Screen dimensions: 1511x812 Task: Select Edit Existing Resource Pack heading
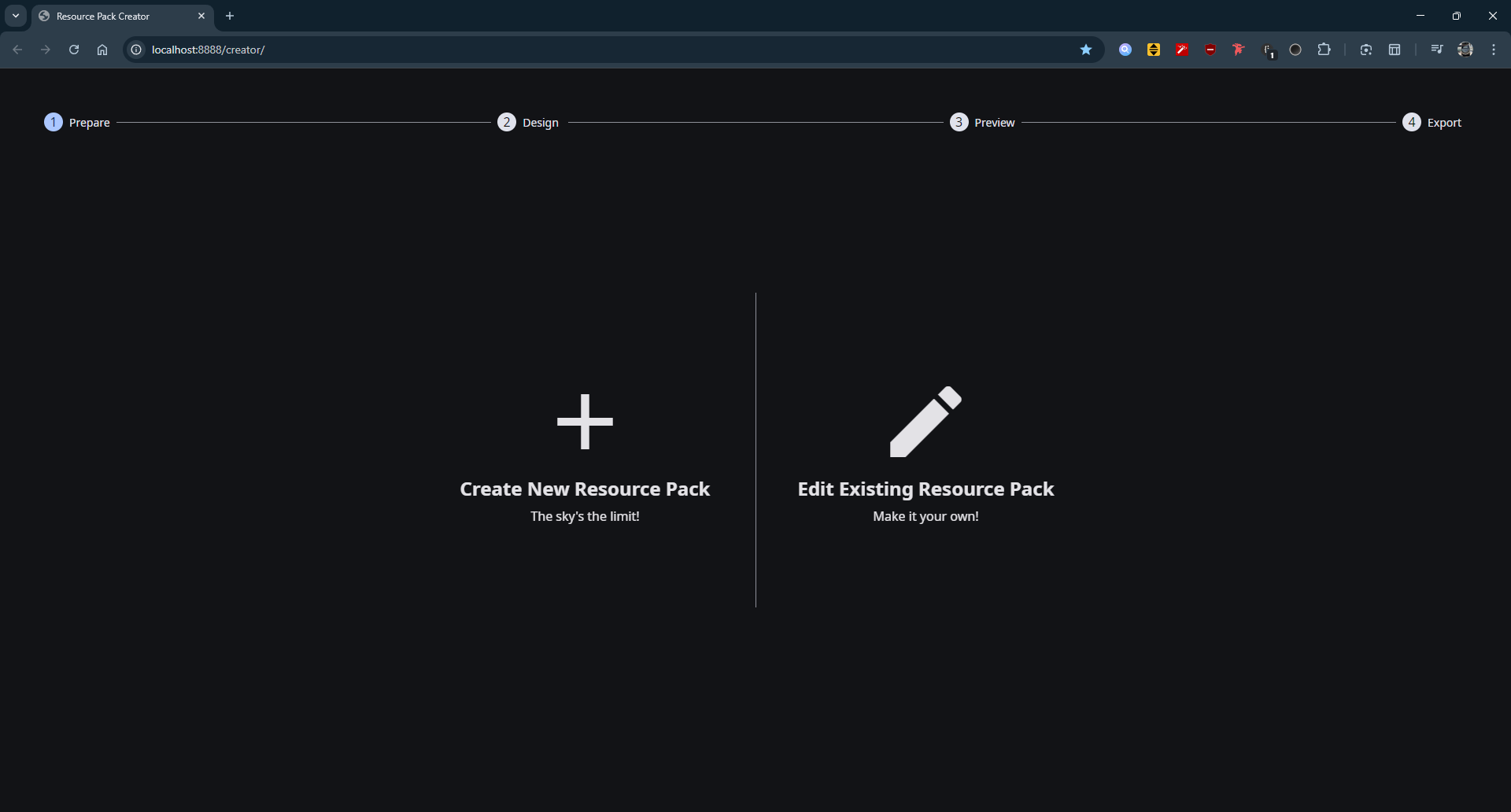click(x=925, y=489)
